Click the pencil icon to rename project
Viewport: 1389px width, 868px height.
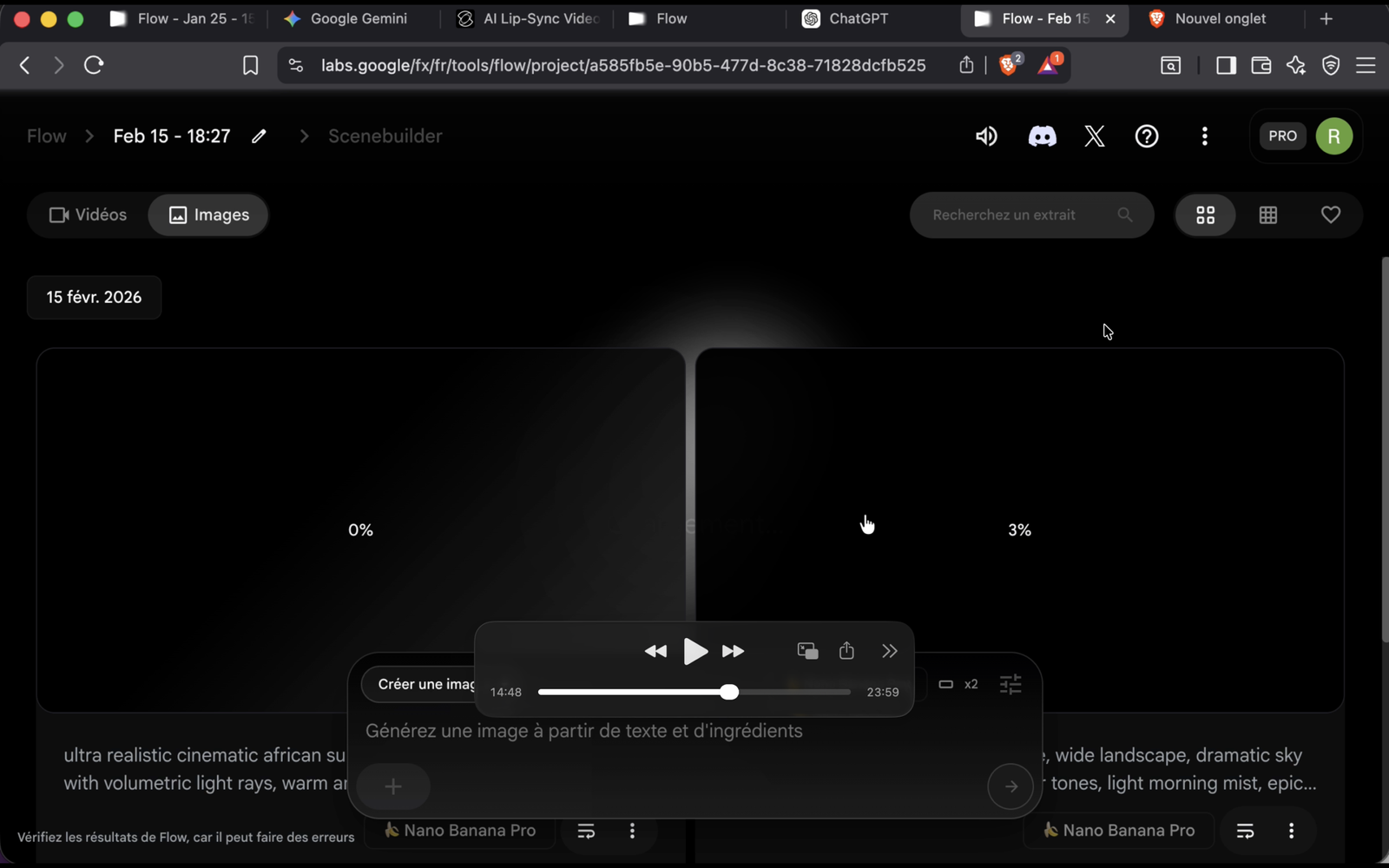click(259, 136)
